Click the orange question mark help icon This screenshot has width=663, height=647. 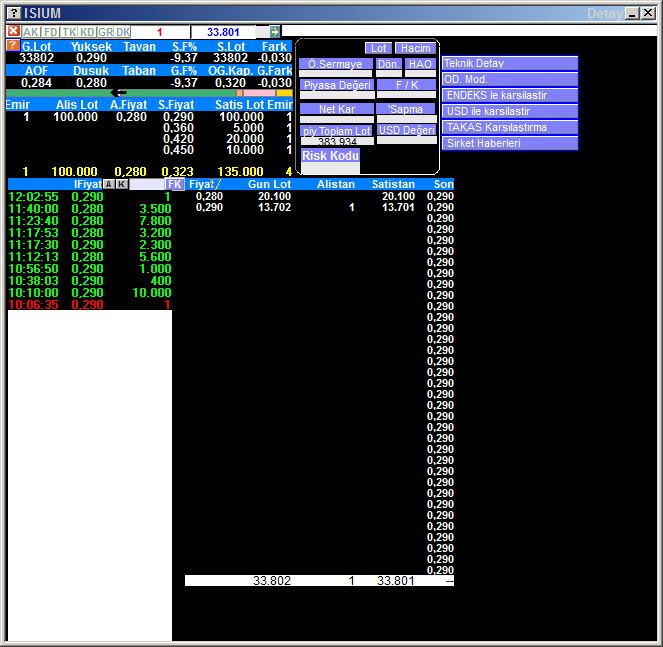pos(12,46)
